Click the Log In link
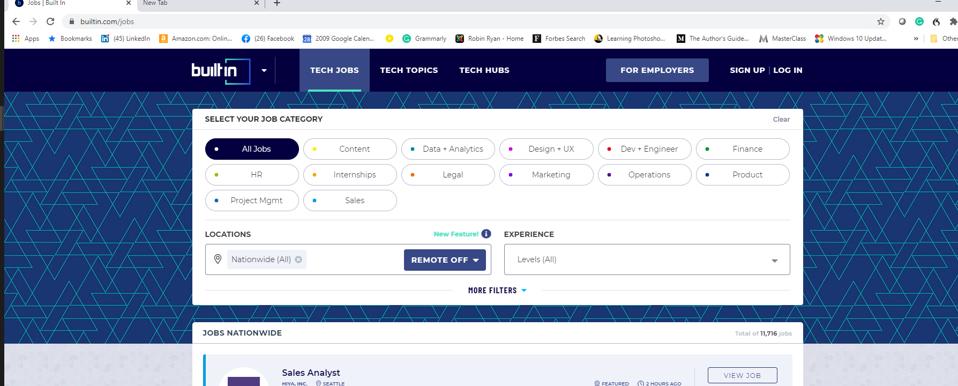The image size is (958, 386). coord(788,70)
